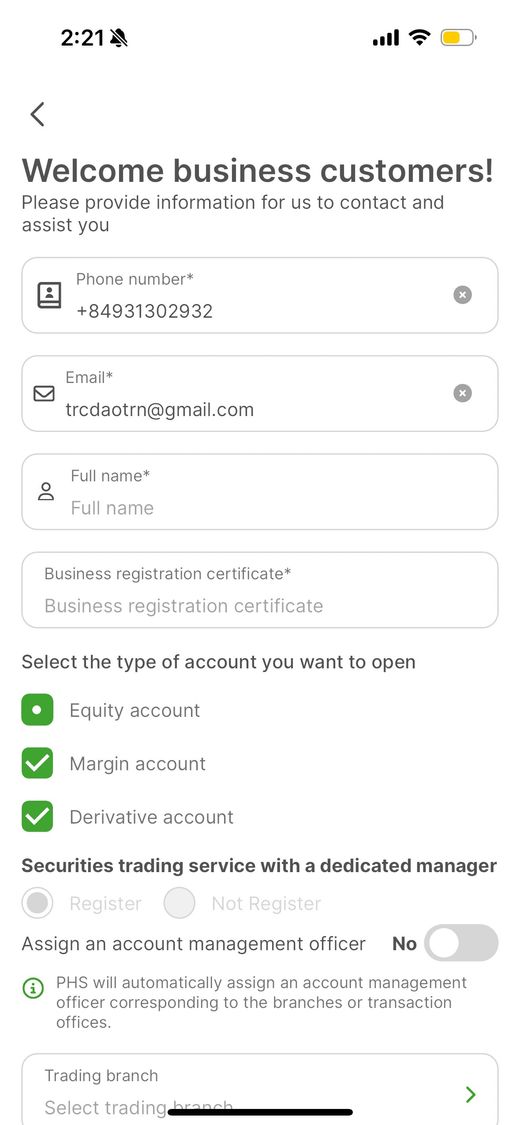Select the Not Register radio button
Image resolution: width=520 pixels, height=1125 pixels.
coord(179,903)
